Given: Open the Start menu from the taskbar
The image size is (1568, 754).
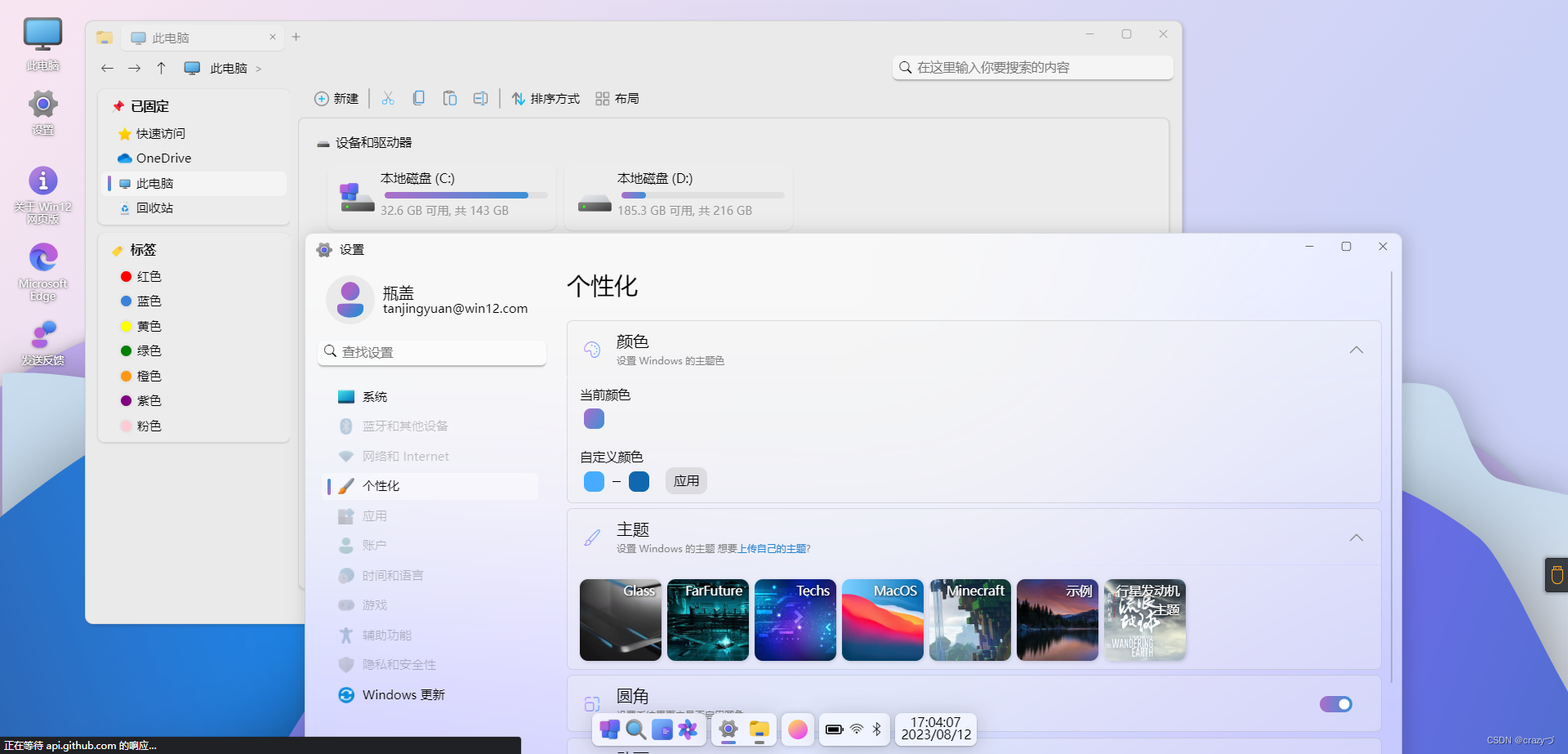Looking at the screenshot, I should click(609, 729).
